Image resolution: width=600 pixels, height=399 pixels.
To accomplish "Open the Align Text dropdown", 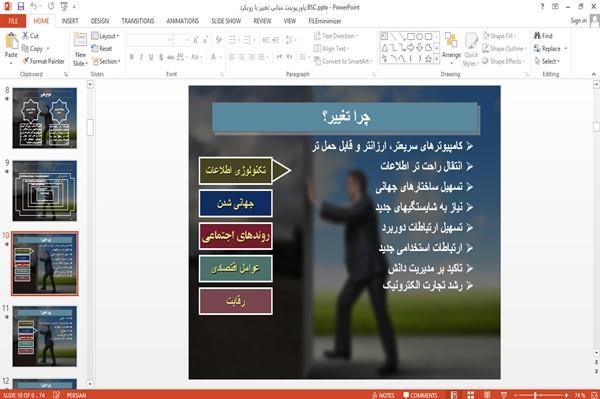I will [x=331, y=49].
